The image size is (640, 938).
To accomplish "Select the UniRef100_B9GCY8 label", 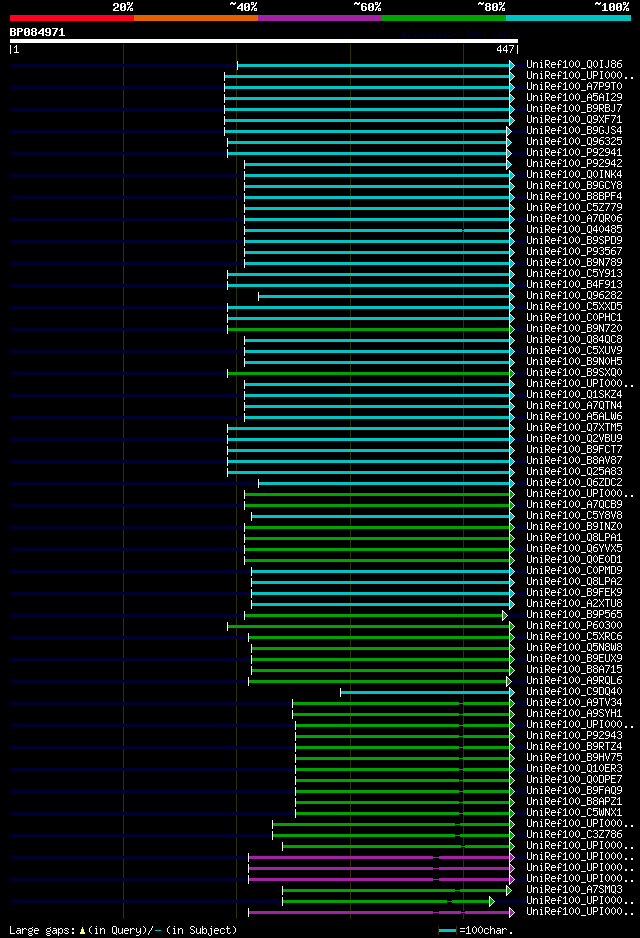I will point(574,185).
